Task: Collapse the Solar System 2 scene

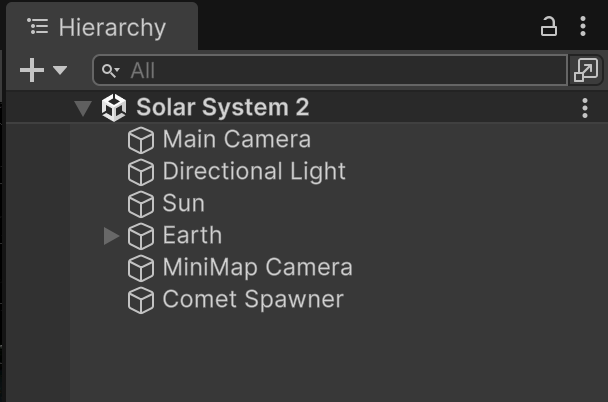Action: coord(83,108)
